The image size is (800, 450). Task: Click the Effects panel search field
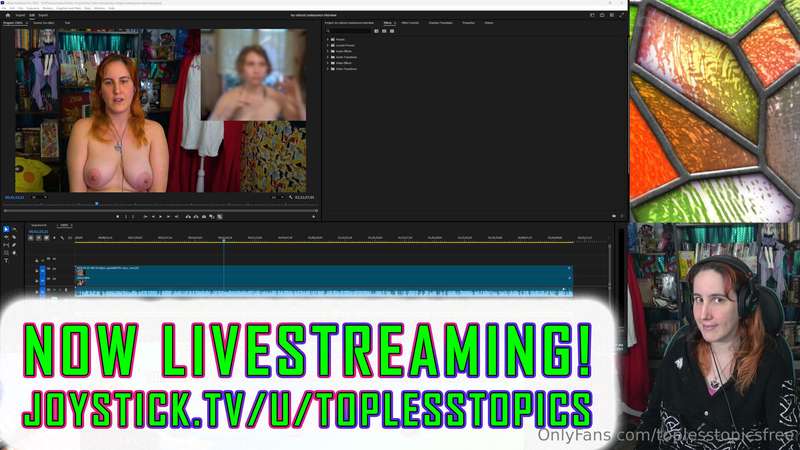click(x=348, y=31)
